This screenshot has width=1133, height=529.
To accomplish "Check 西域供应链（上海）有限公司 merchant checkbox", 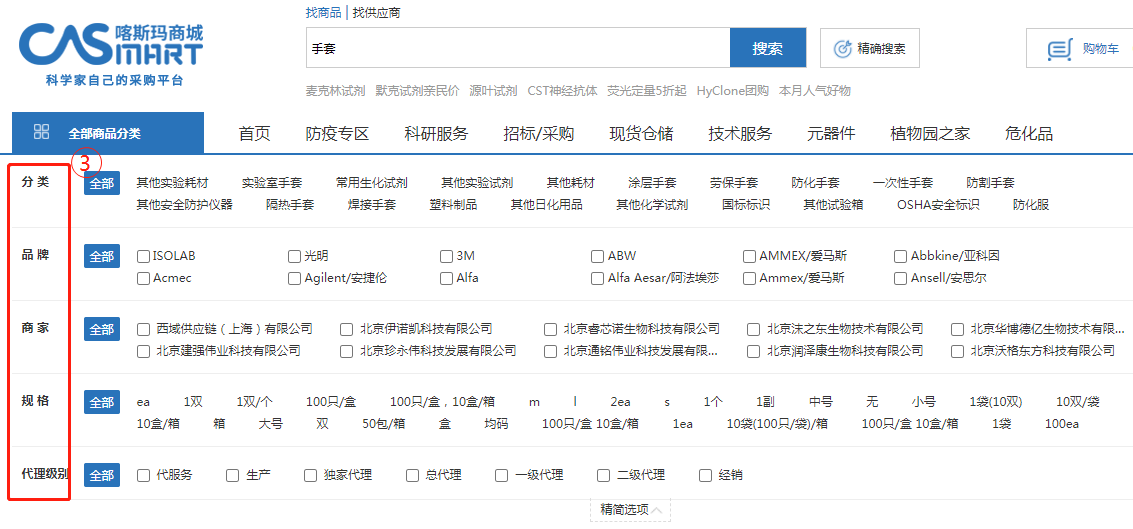I will 143,329.
